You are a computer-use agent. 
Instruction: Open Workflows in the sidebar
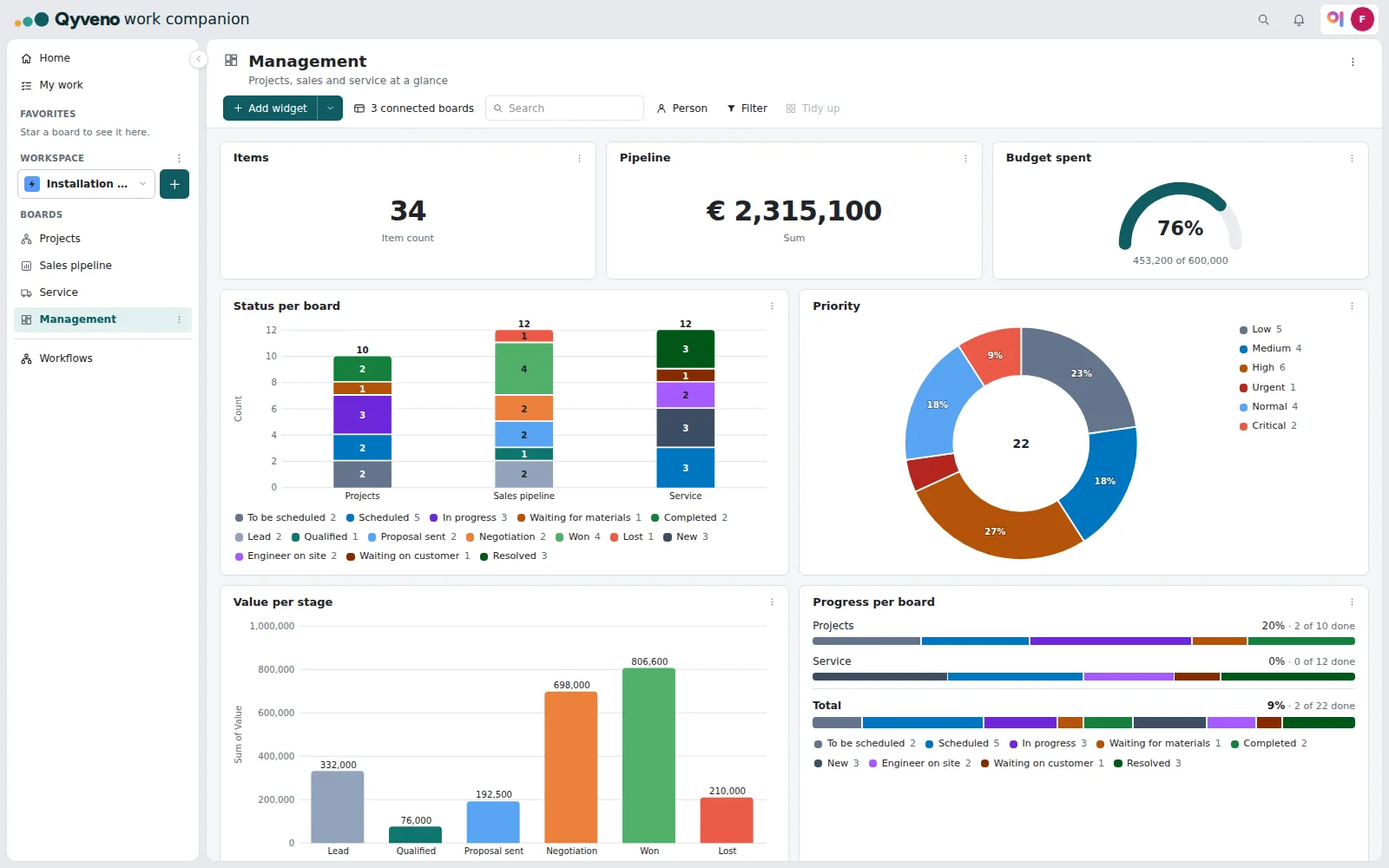coord(102,358)
